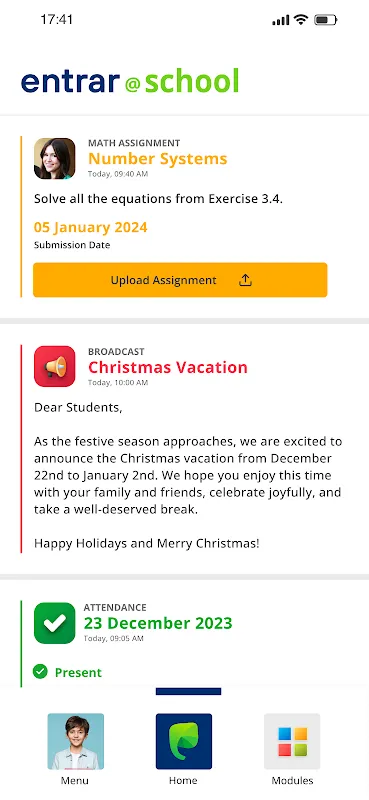Tap the green attendance checkmark icon

pyautogui.click(x=55, y=622)
